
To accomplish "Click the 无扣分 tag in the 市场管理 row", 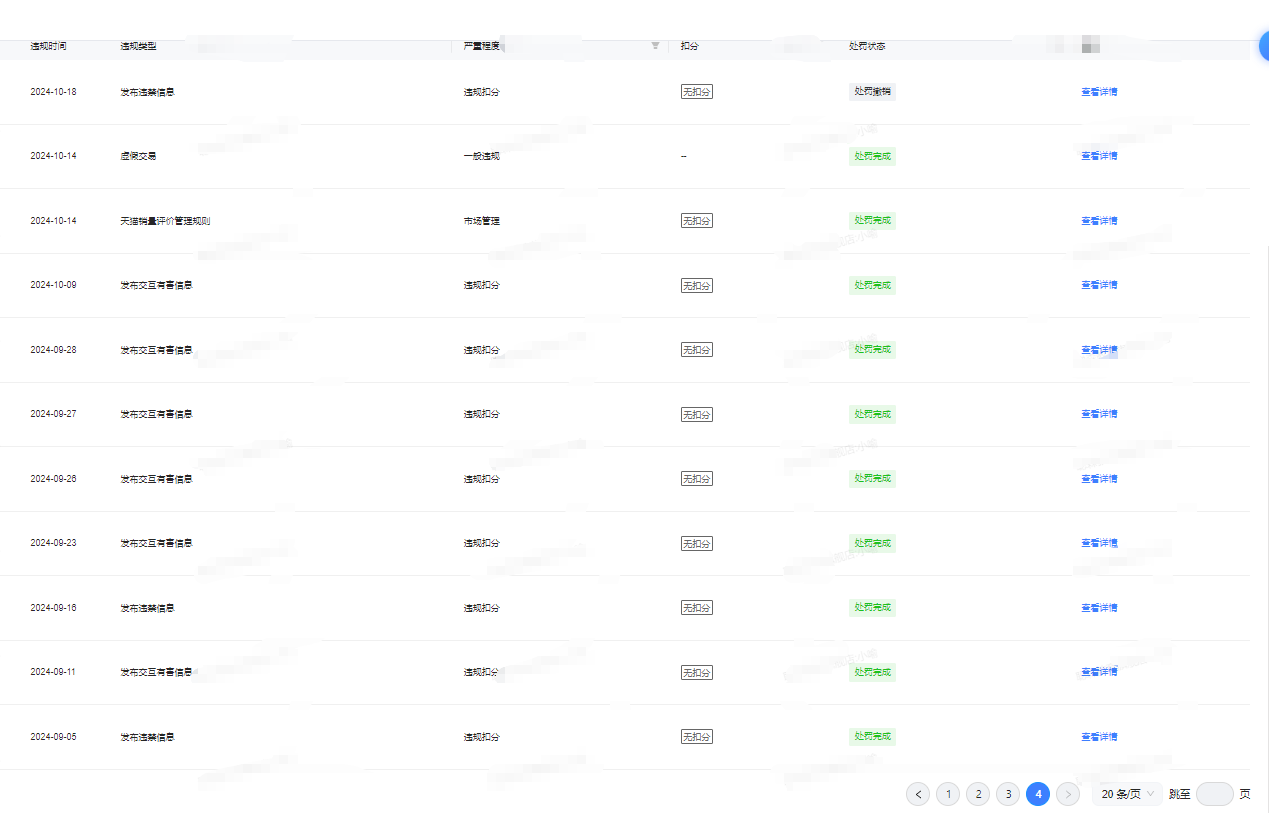I will (x=697, y=221).
